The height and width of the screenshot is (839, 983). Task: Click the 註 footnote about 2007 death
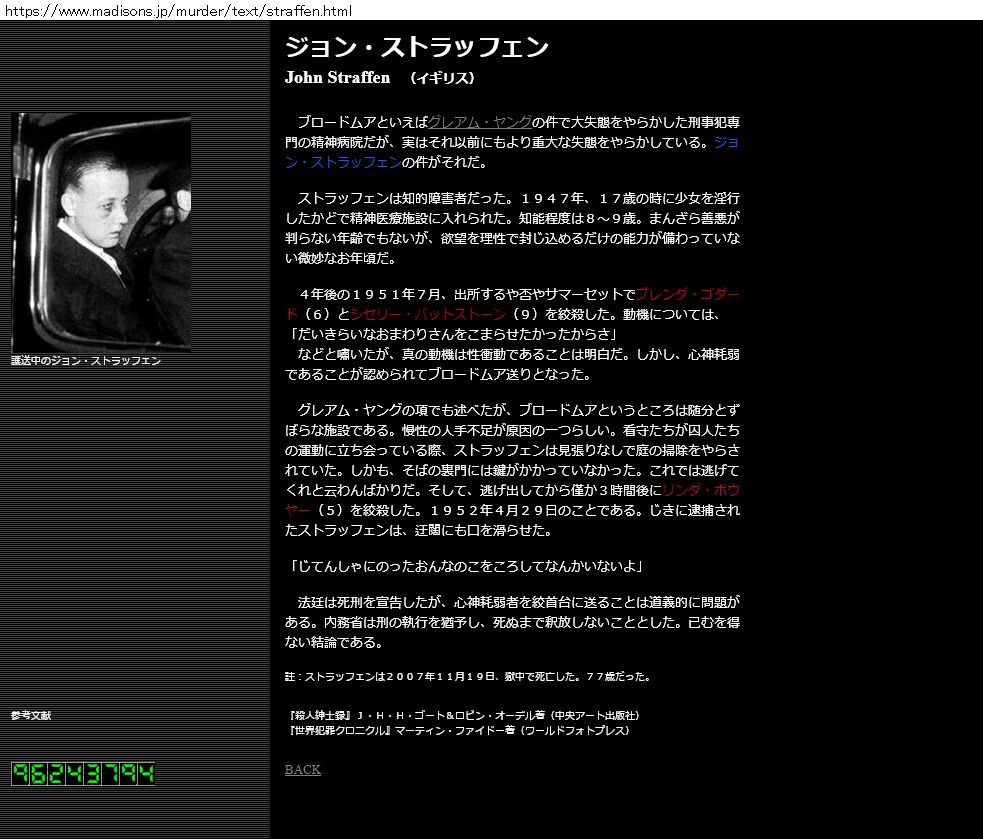coord(467,677)
